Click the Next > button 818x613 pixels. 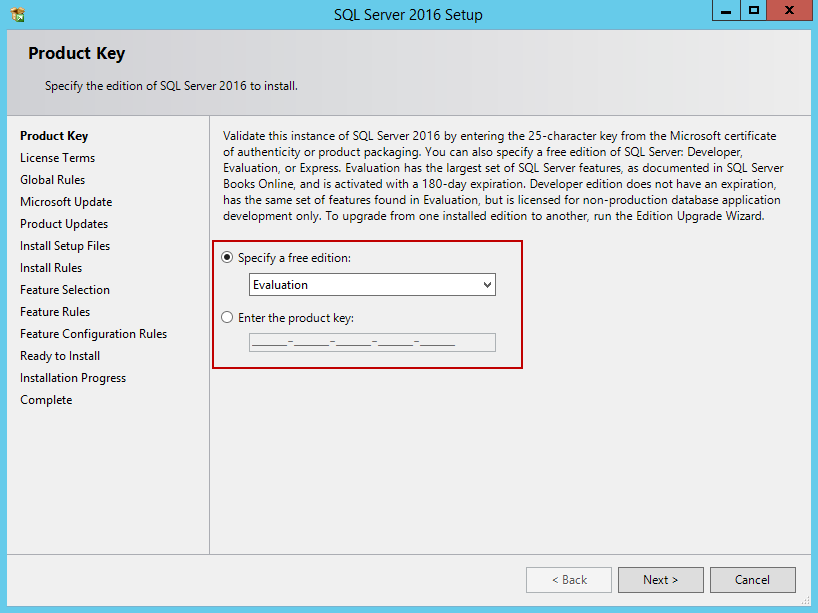click(660, 580)
